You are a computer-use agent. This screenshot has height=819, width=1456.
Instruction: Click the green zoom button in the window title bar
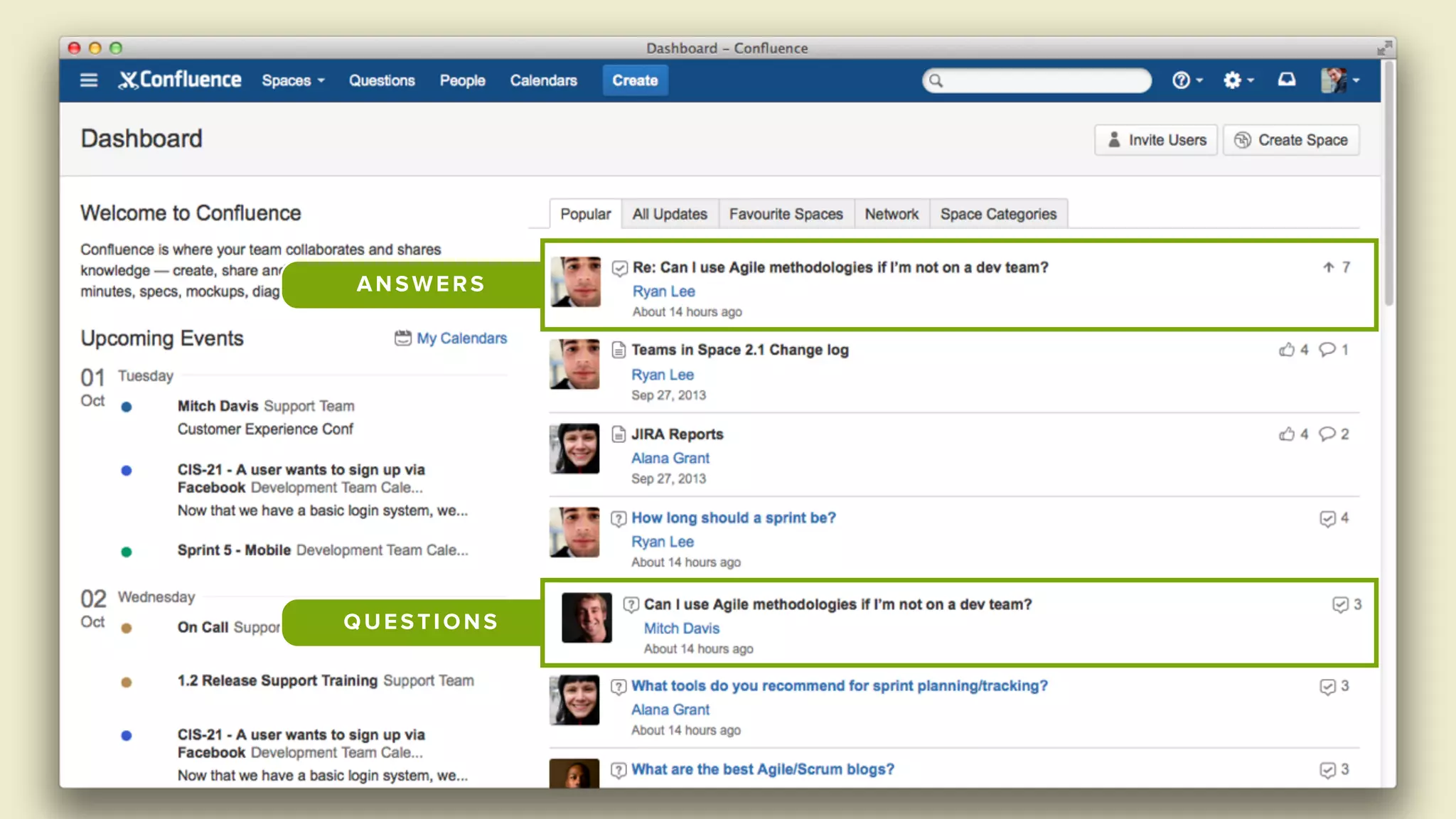tap(116, 48)
